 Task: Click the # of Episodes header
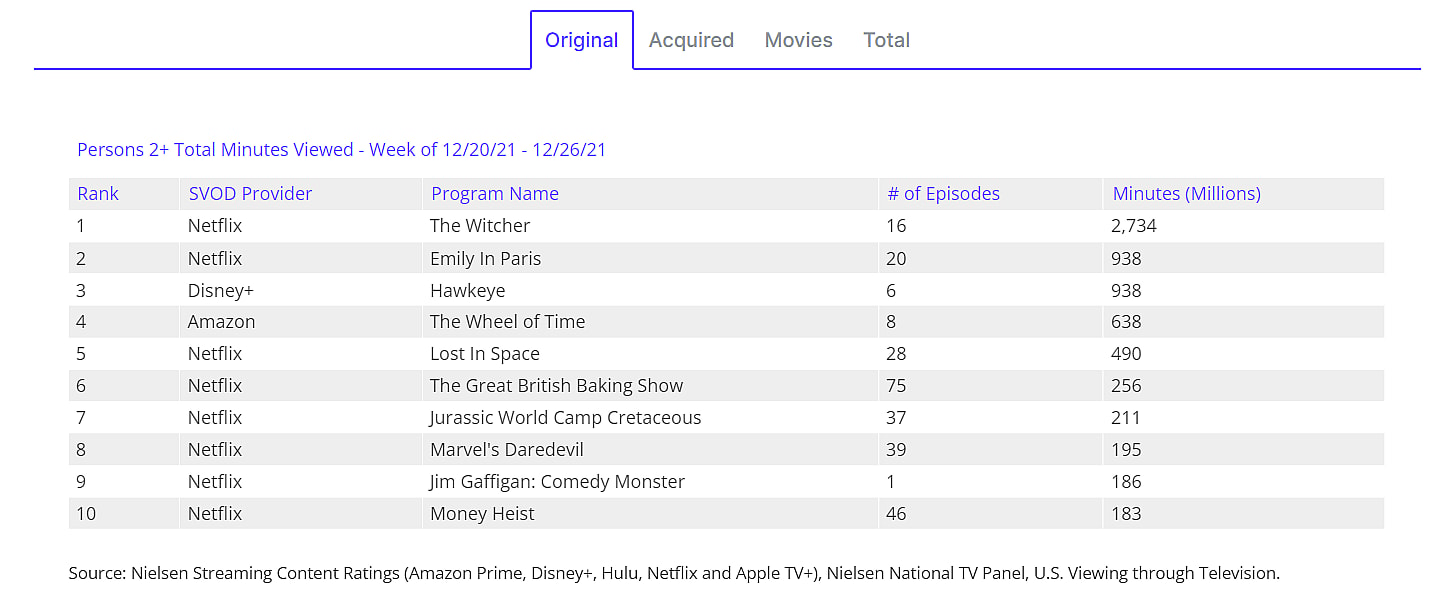943,194
